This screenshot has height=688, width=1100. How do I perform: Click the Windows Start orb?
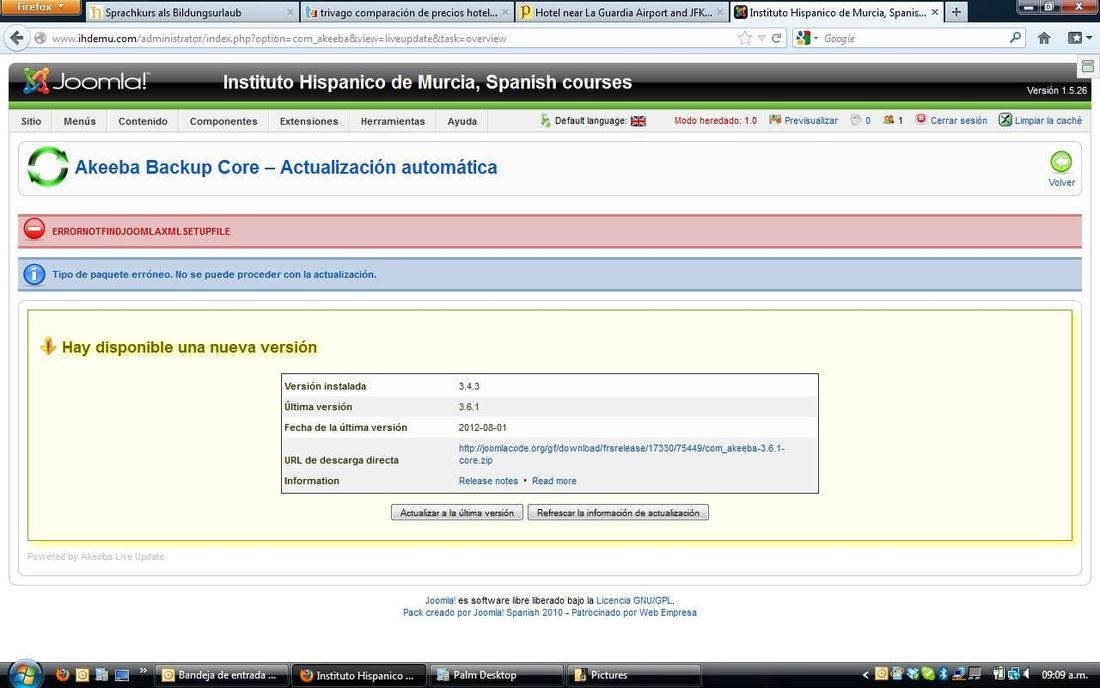point(26,675)
